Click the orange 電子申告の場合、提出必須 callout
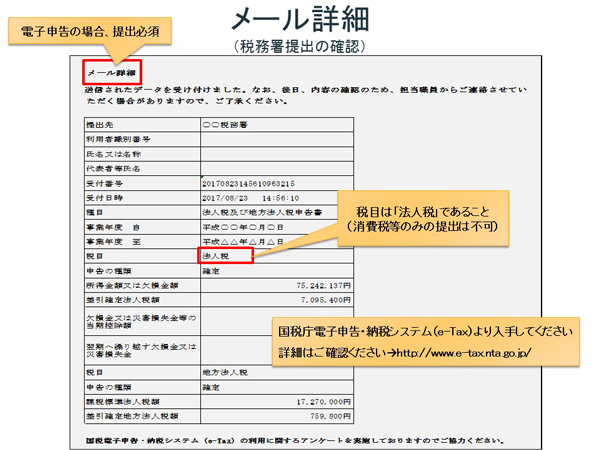Viewport: 600px width, 450px height. point(90,31)
